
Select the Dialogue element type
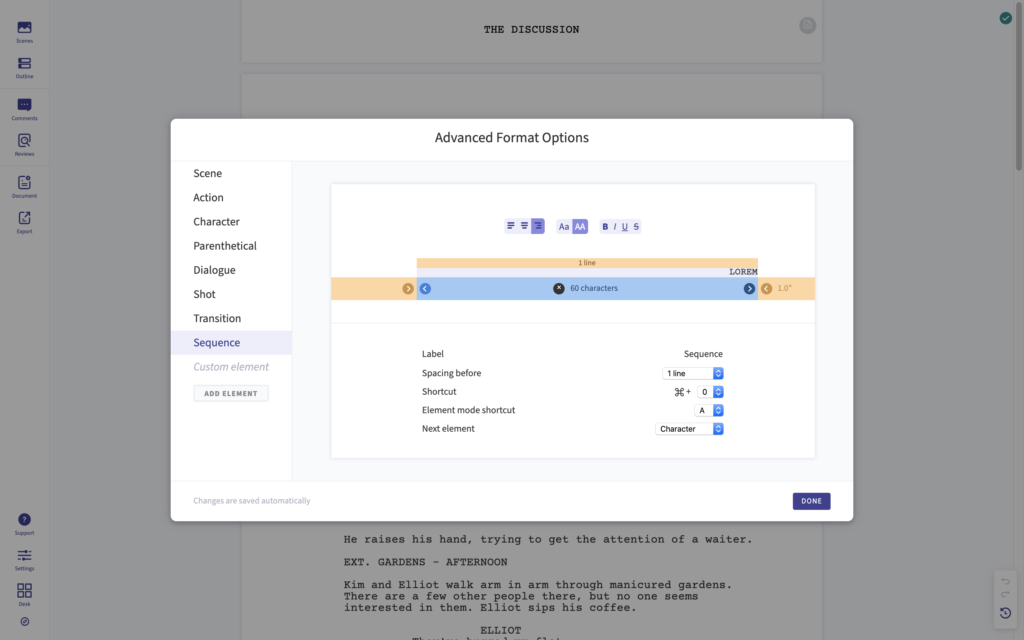pyautogui.click(x=213, y=269)
